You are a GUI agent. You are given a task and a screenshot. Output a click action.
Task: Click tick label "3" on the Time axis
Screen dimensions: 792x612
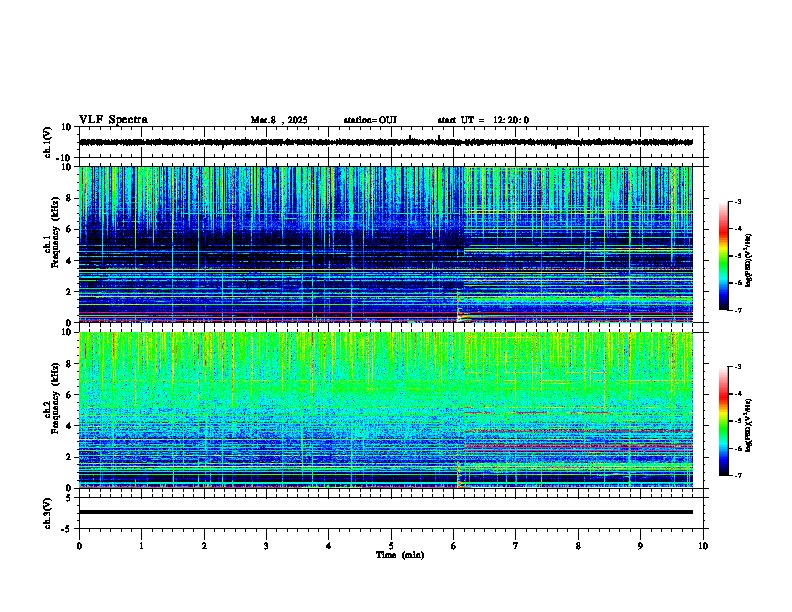click(266, 546)
